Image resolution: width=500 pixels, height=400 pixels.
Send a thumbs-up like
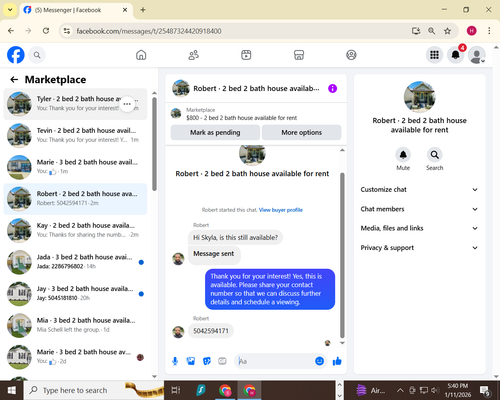pos(337,361)
